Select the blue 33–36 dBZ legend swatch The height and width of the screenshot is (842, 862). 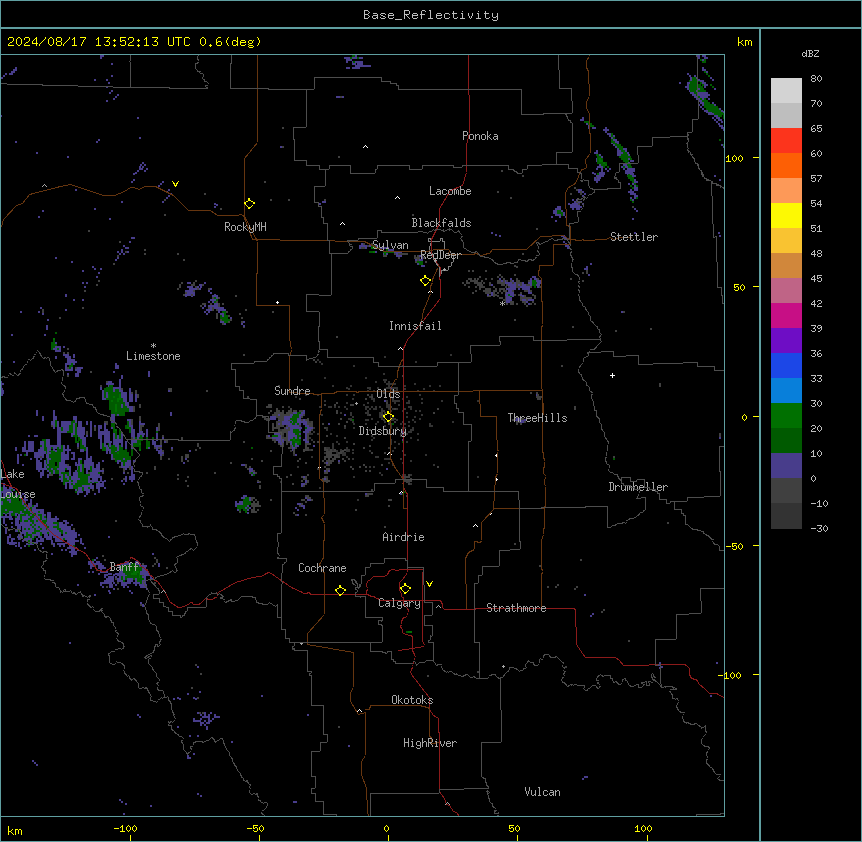coord(786,365)
